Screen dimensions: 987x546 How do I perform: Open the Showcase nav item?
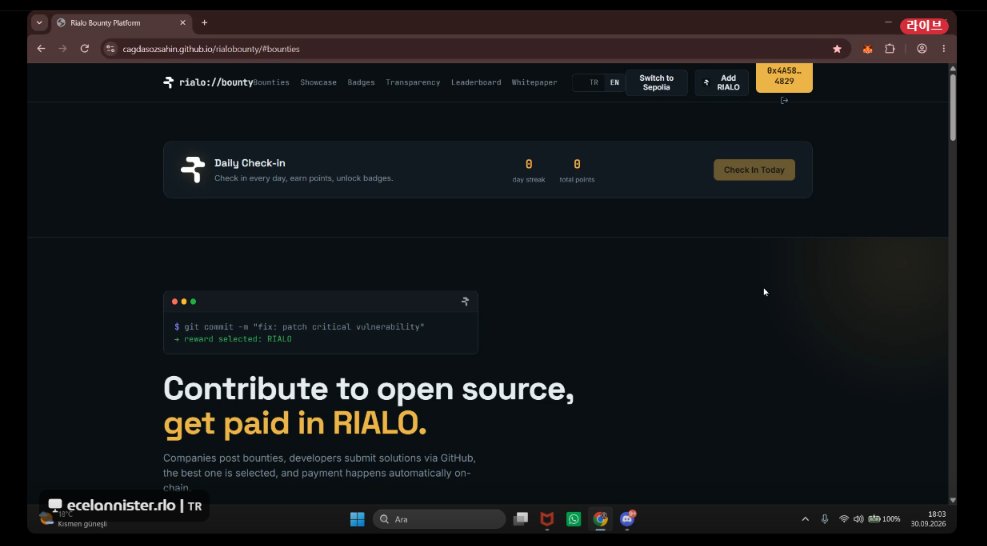[318, 82]
